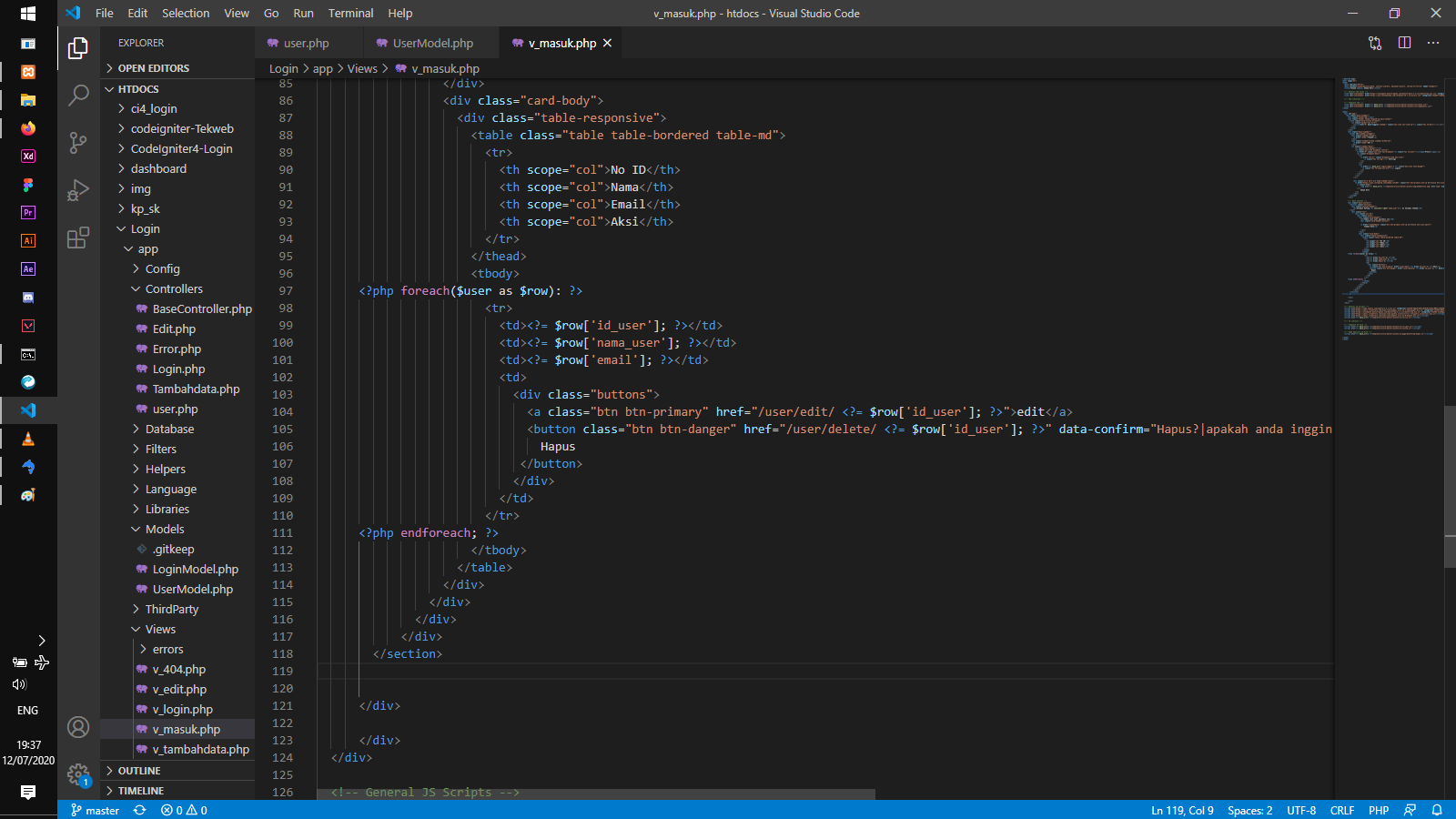Open the Accounts menu in activity bar
The height and width of the screenshot is (819, 1456).
(x=78, y=727)
